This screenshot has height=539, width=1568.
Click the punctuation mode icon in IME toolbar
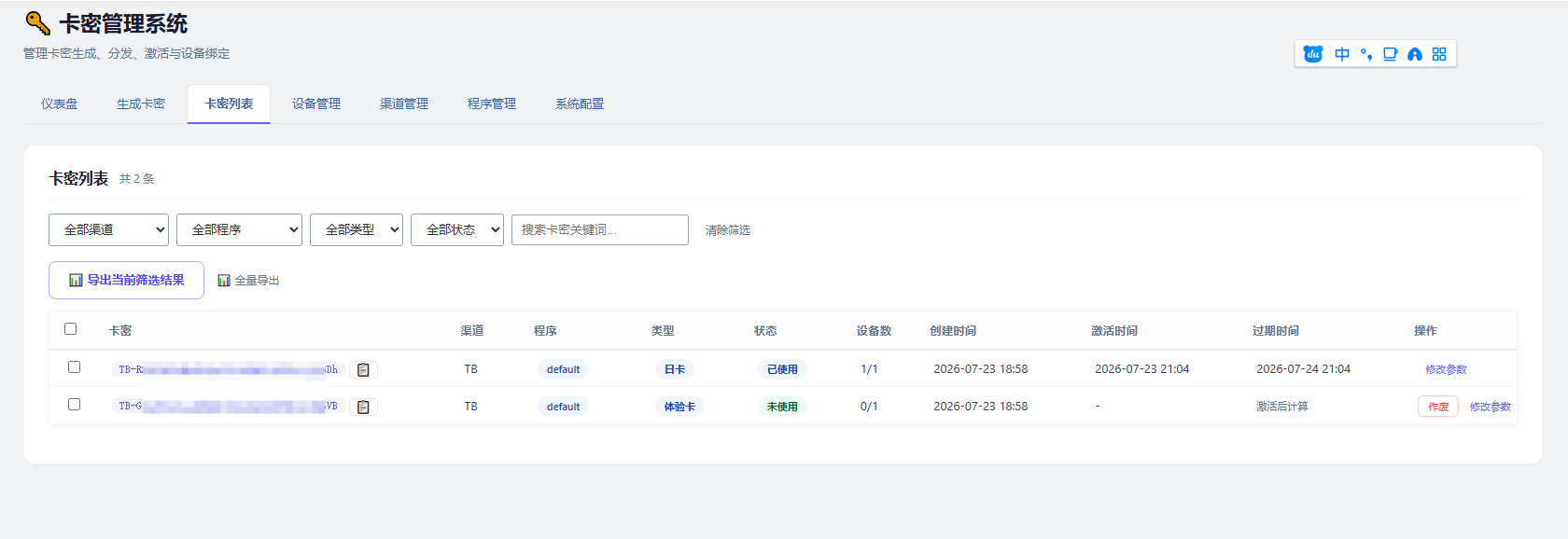click(x=1366, y=54)
